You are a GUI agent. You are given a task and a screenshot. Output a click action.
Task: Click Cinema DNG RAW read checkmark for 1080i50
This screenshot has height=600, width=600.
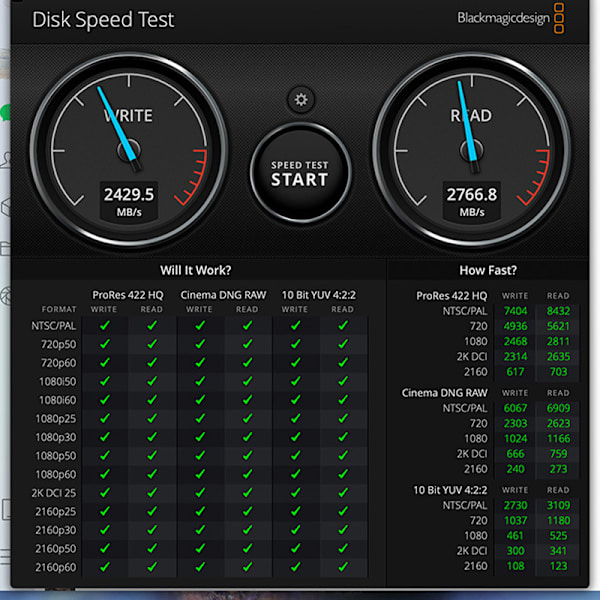[248, 381]
